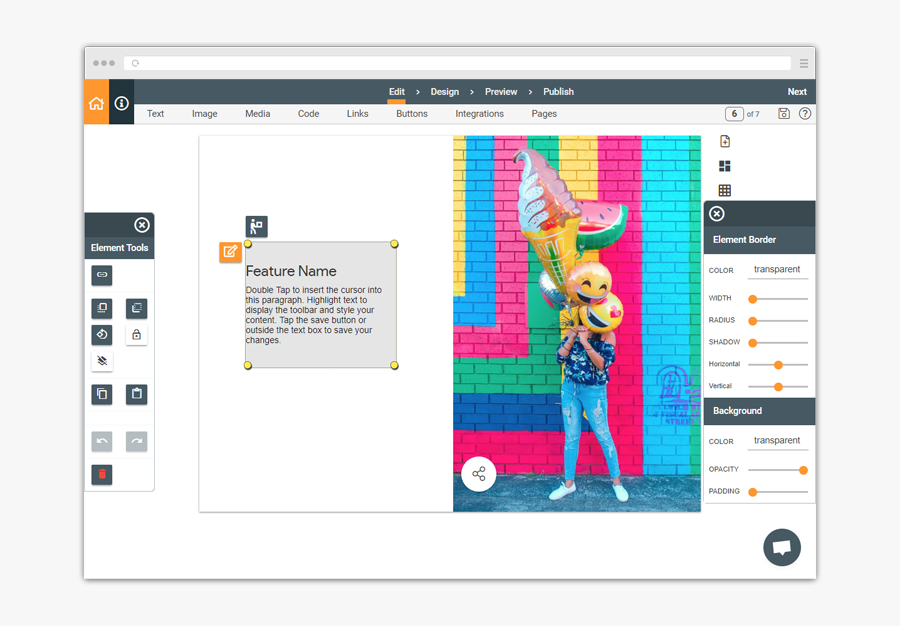Click the Next button
This screenshot has height=626, width=900.
[797, 91]
